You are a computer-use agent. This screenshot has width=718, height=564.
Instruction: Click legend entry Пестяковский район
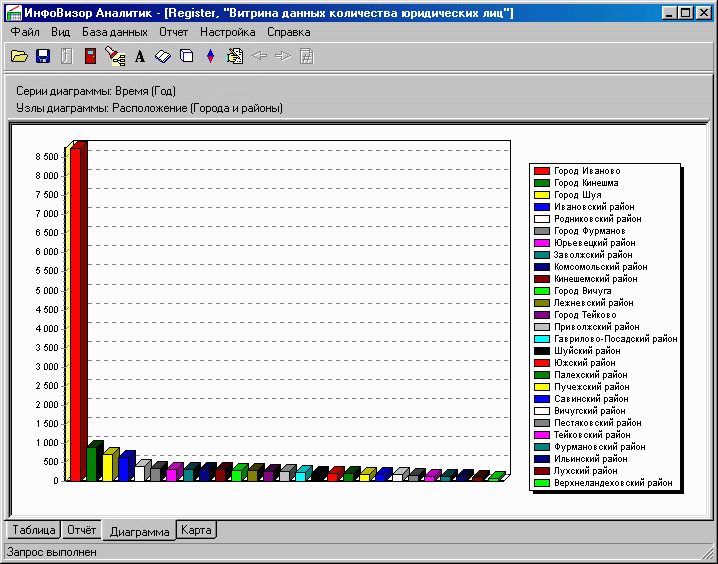point(598,423)
